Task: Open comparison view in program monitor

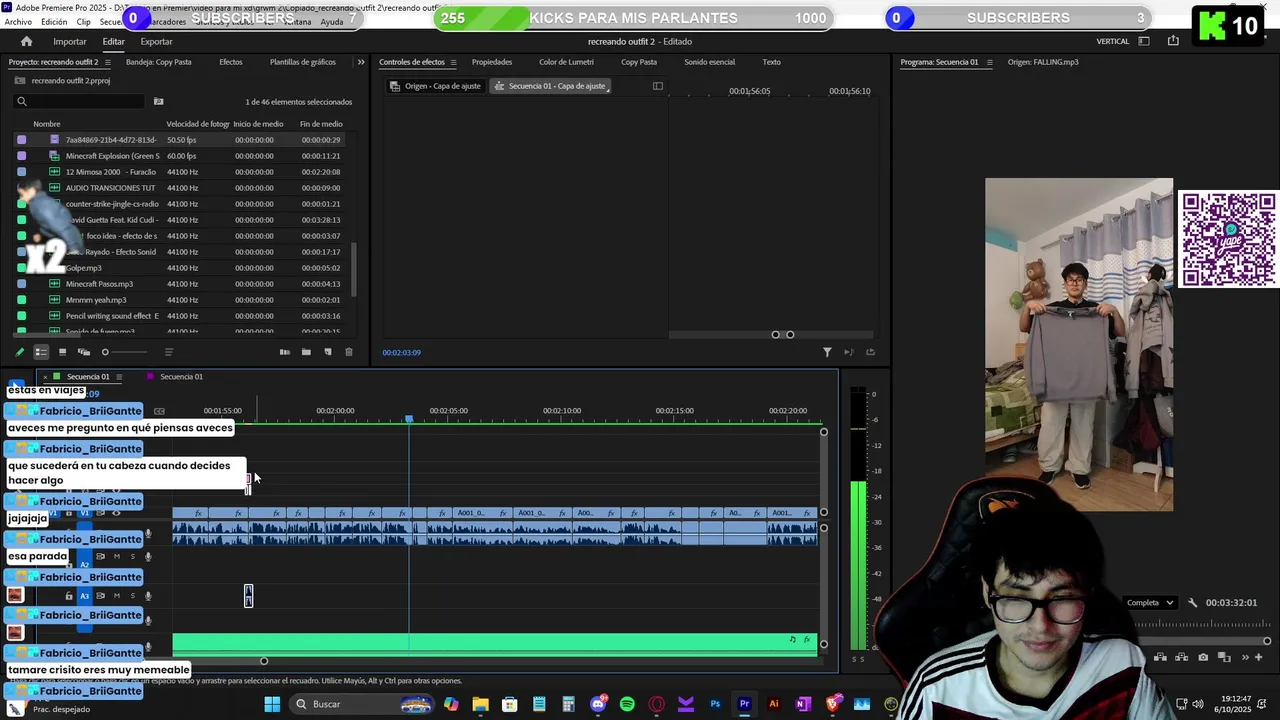Action: (x=1224, y=657)
